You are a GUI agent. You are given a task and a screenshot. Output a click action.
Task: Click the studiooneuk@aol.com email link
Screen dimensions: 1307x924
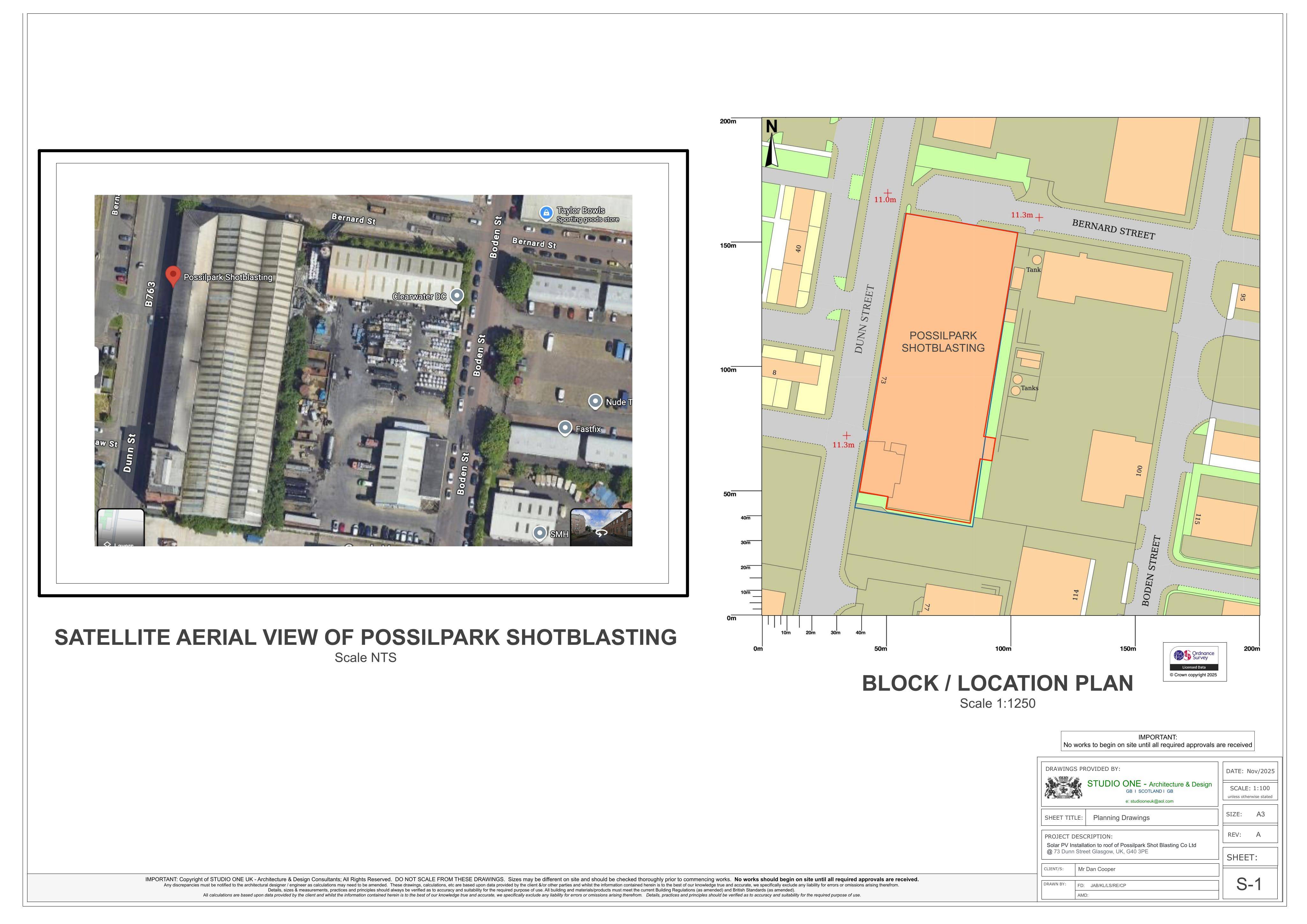pos(1149,801)
